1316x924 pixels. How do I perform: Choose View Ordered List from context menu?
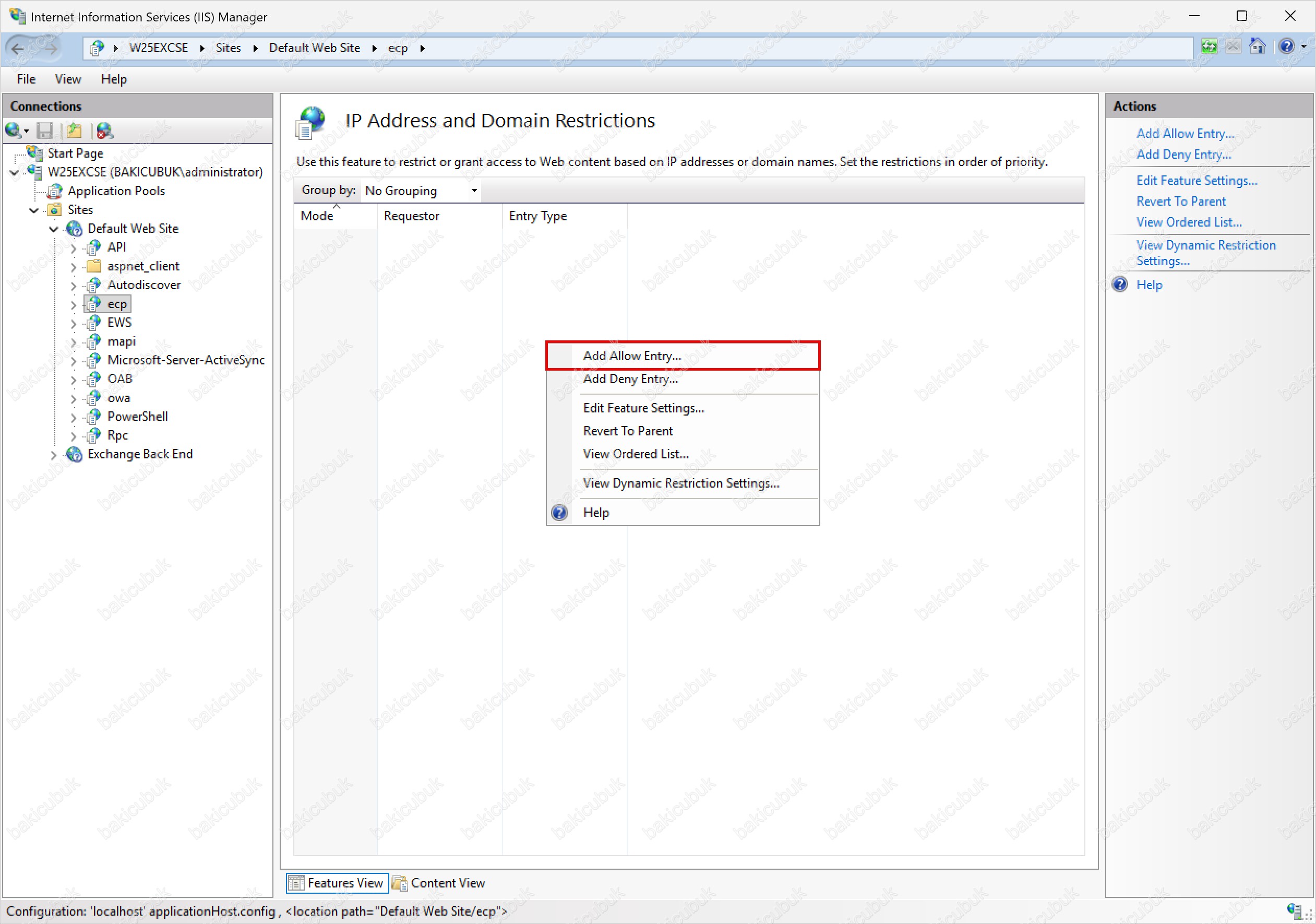coord(683,454)
